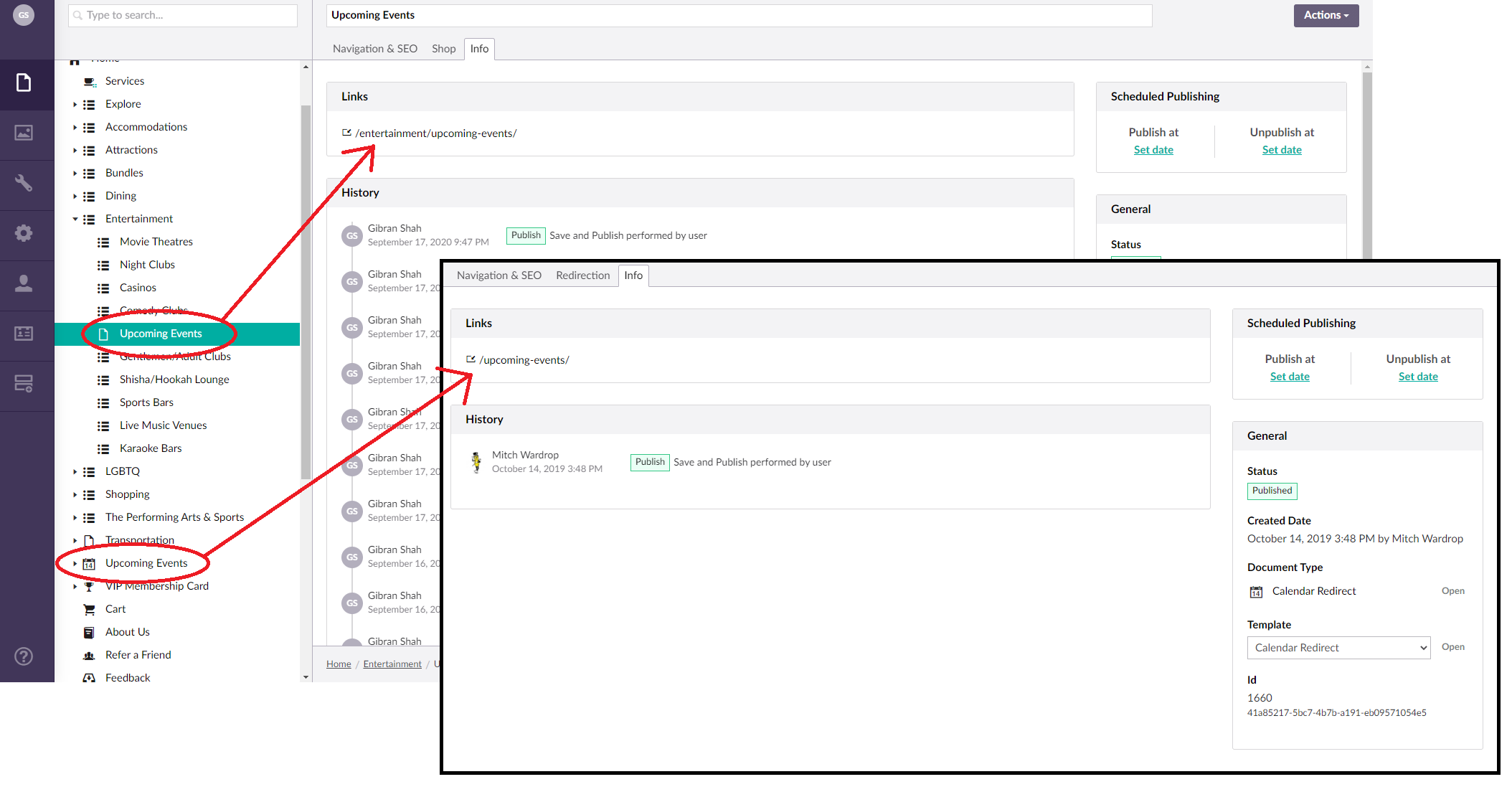Collapse the Entertainment tree node

[x=75, y=220]
